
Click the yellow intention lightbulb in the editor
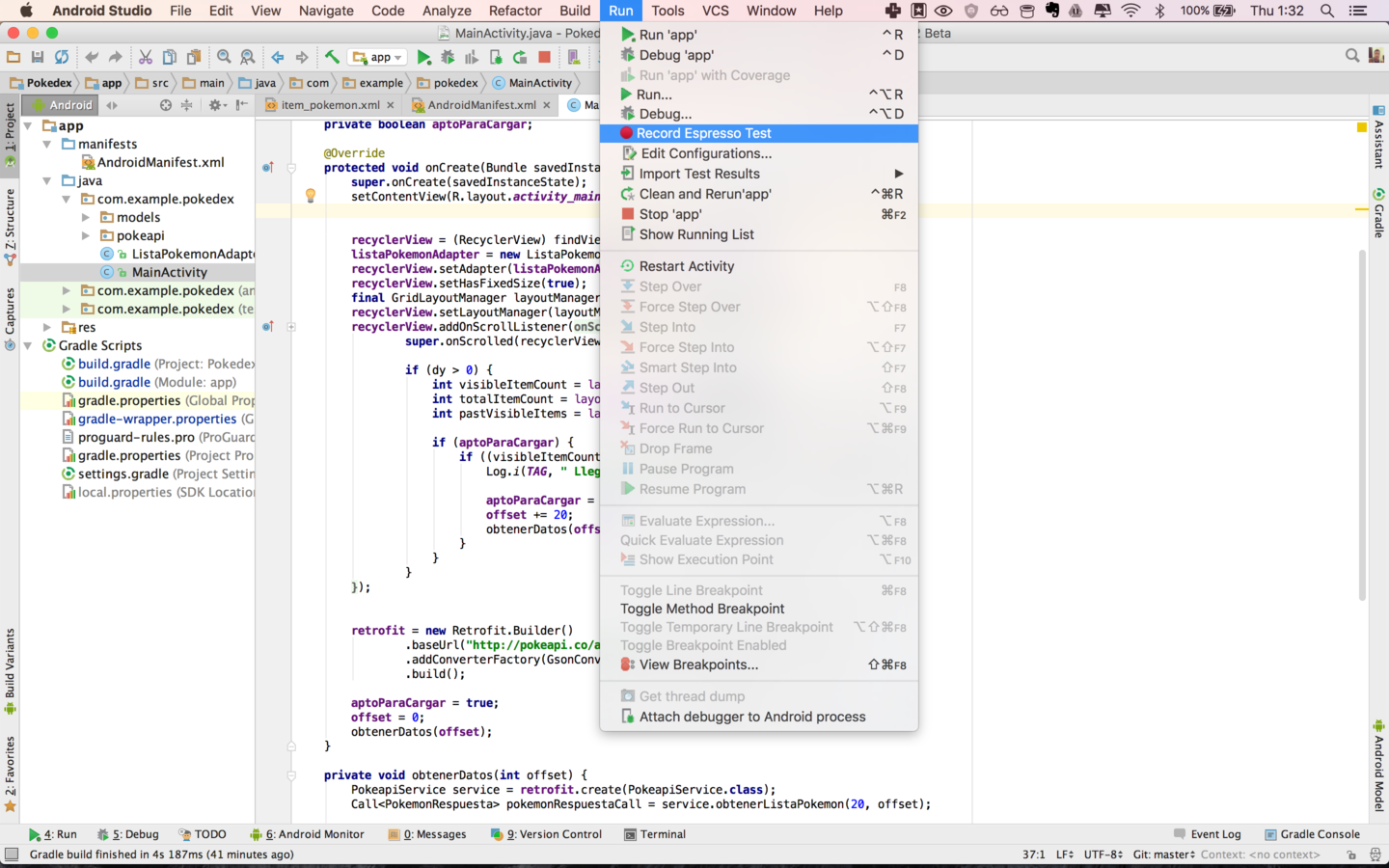pyautogui.click(x=311, y=196)
